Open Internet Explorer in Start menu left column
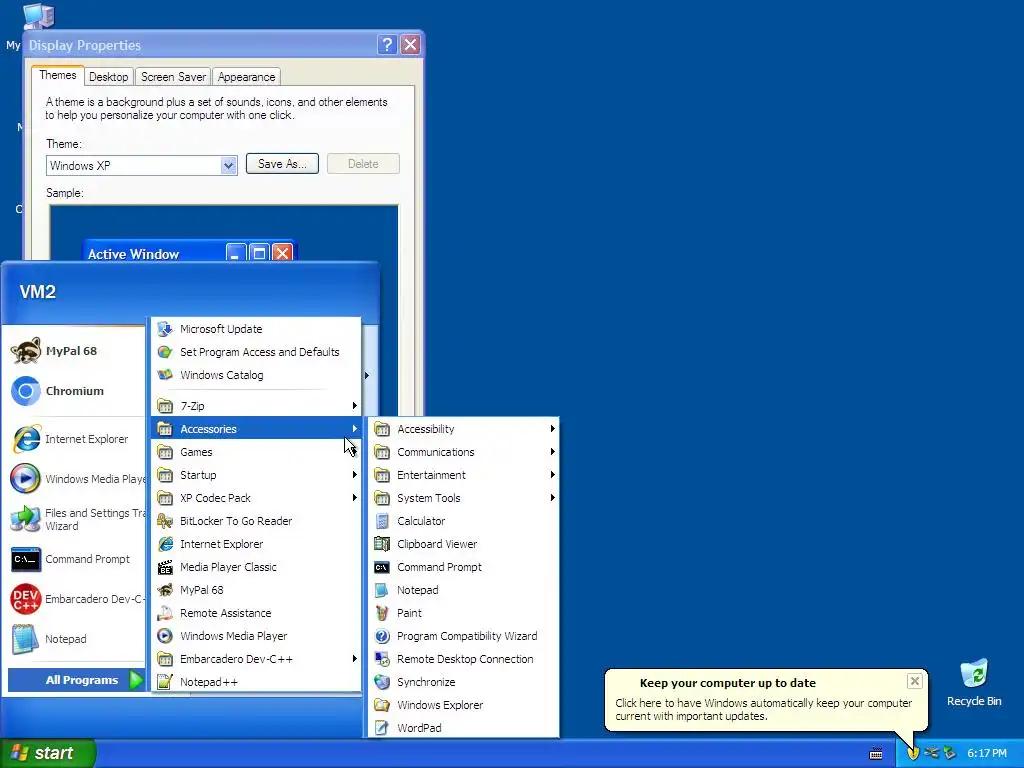The image size is (1024, 768). [x=73, y=439]
